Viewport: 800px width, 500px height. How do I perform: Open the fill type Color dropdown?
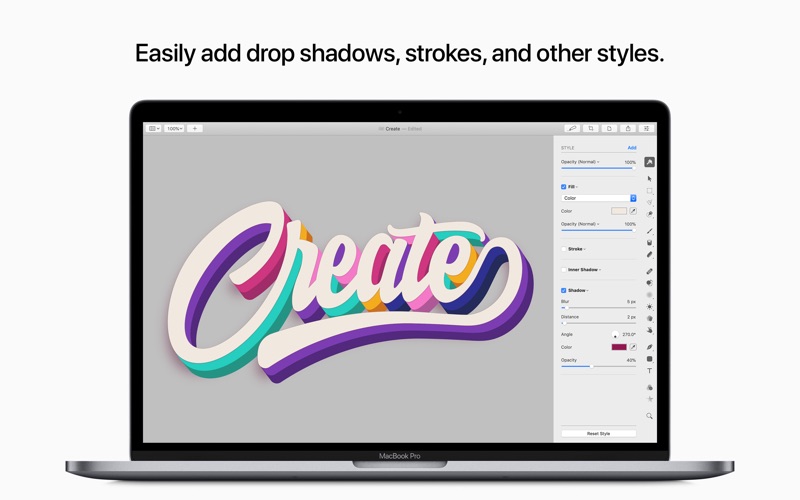click(x=598, y=198)
